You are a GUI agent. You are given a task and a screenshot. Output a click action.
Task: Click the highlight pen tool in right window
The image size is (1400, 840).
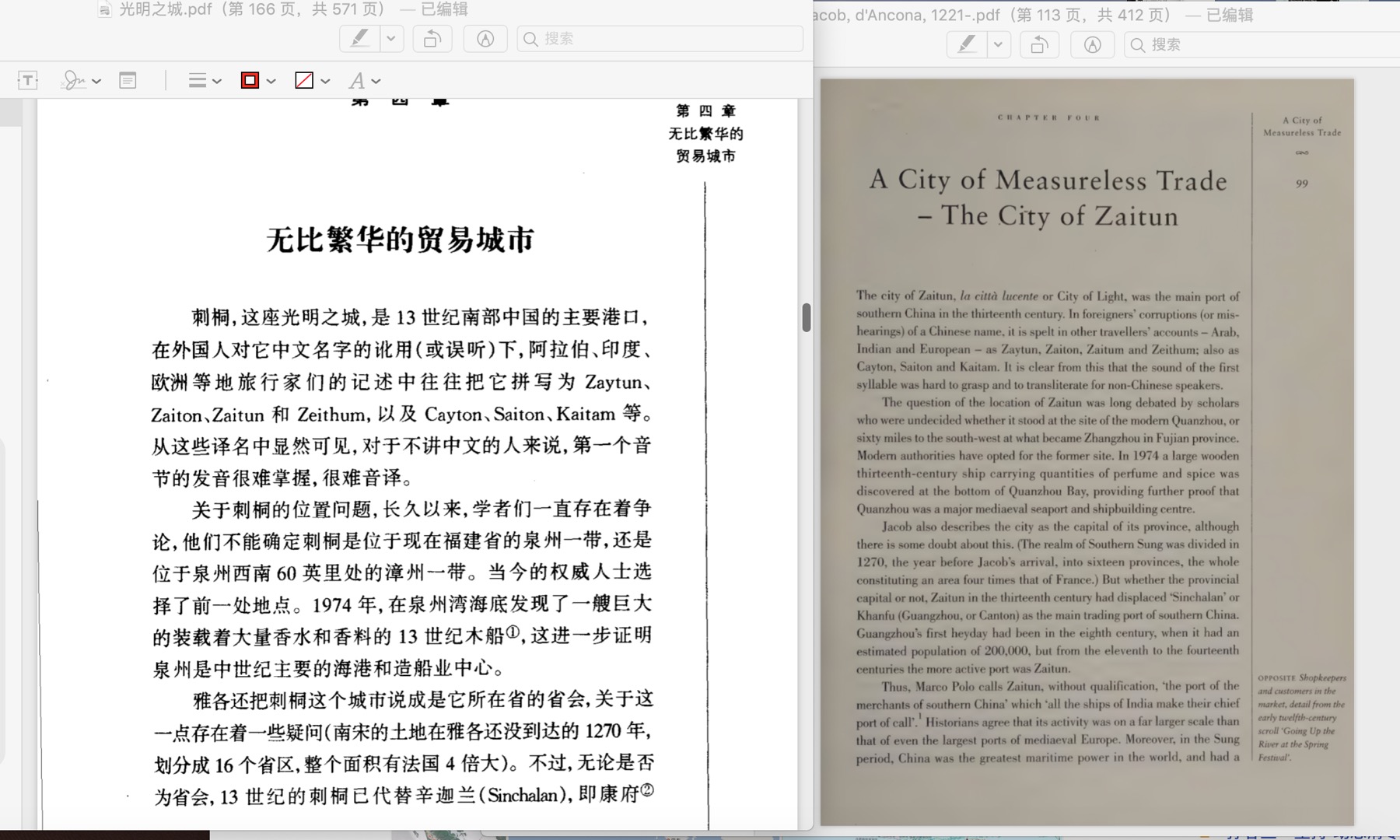click(x=967, y=45)
